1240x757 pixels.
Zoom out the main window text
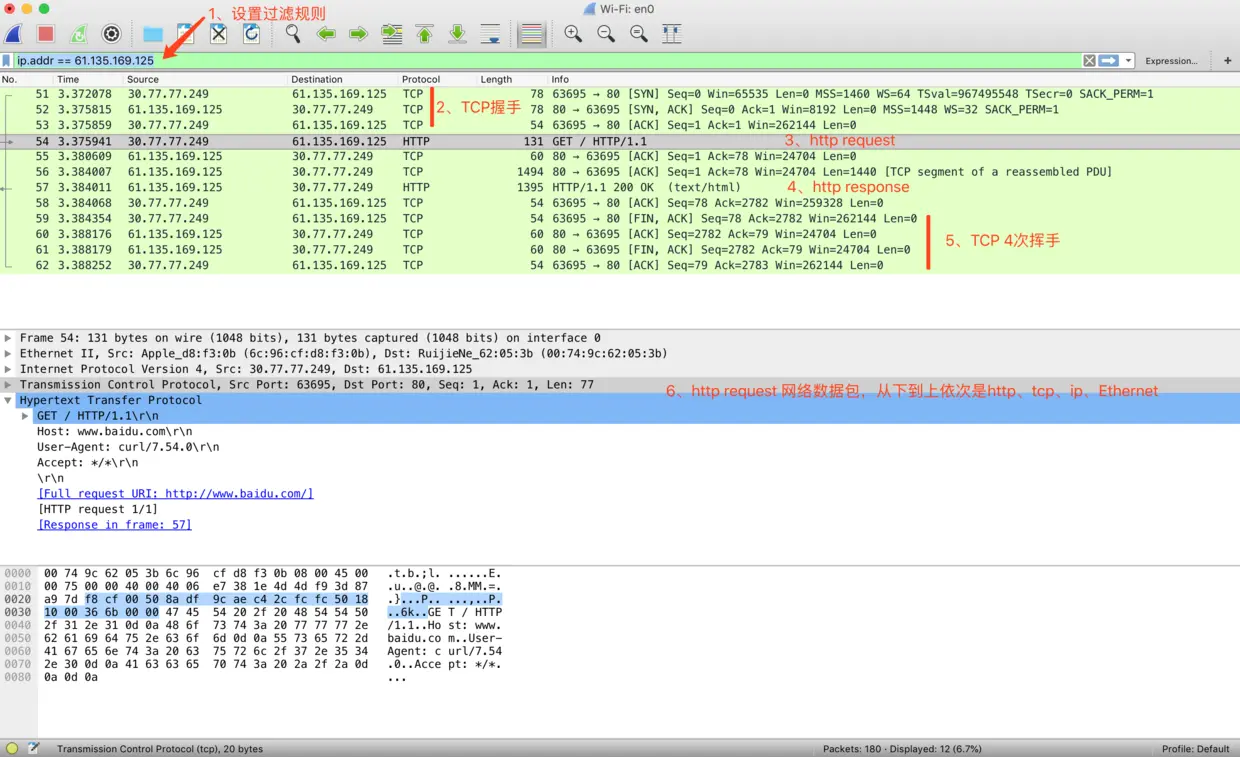click(x=606, y=34)
